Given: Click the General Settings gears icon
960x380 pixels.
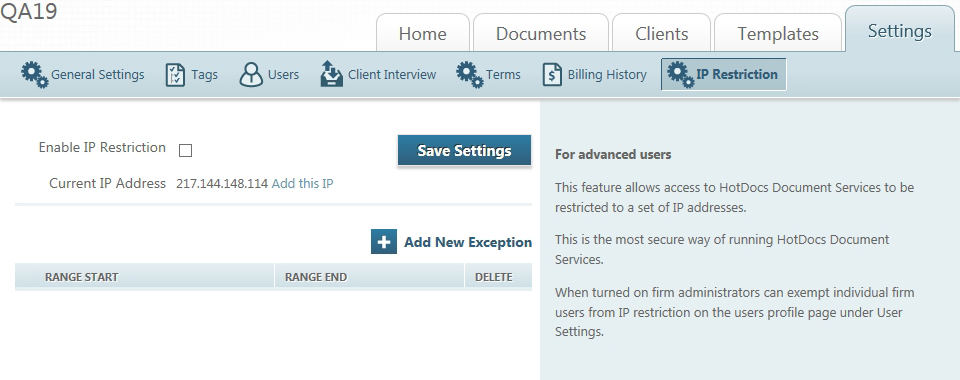Looking at the screenshot, I should 34,75.
